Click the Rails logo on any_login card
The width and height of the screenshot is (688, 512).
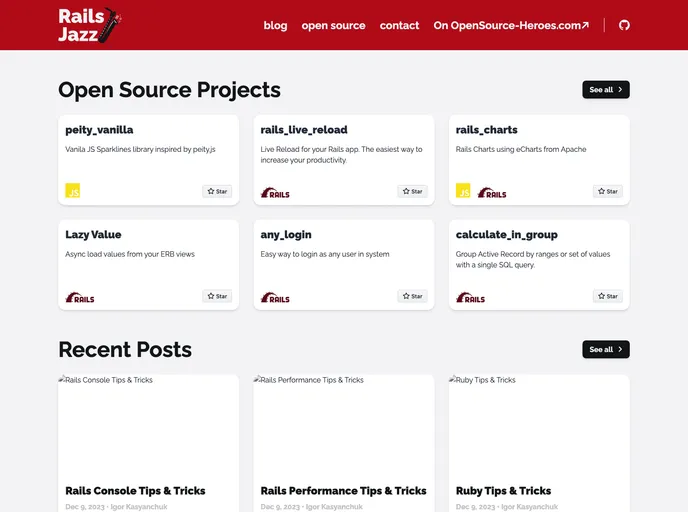275,297
